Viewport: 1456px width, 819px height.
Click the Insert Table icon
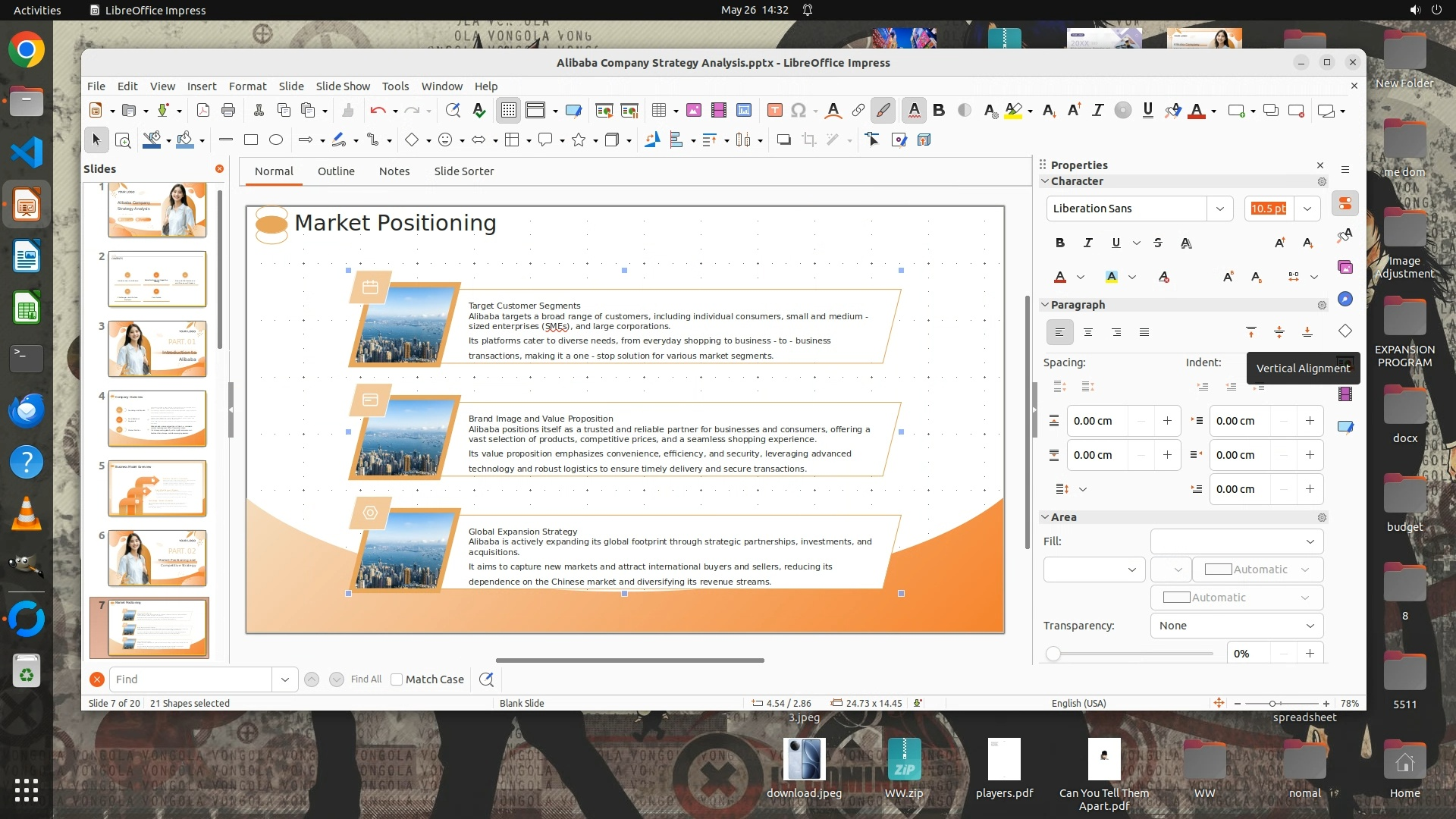(x=658, y=111)
